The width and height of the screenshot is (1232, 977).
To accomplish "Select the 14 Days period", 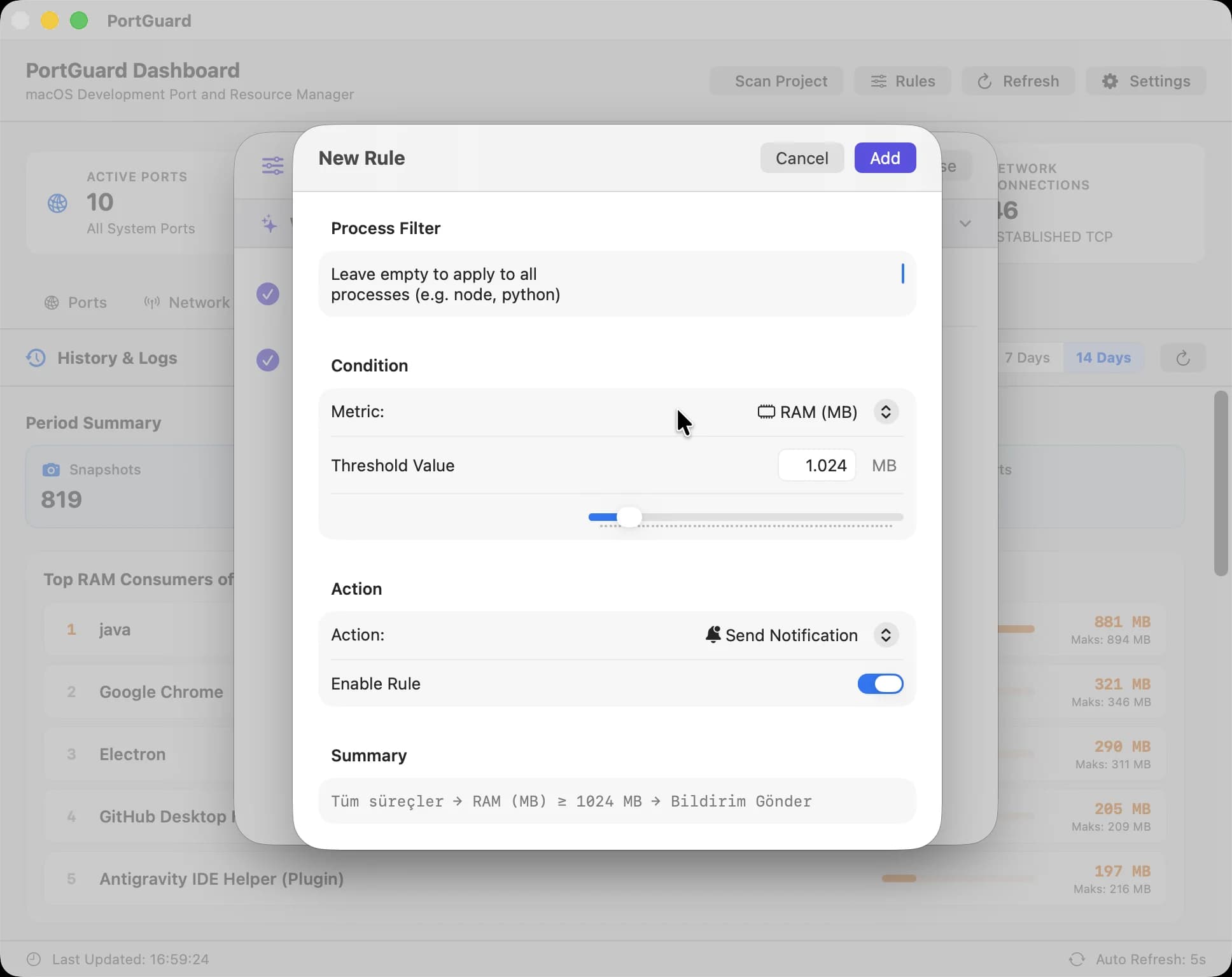I will [x=1103, y=357].
